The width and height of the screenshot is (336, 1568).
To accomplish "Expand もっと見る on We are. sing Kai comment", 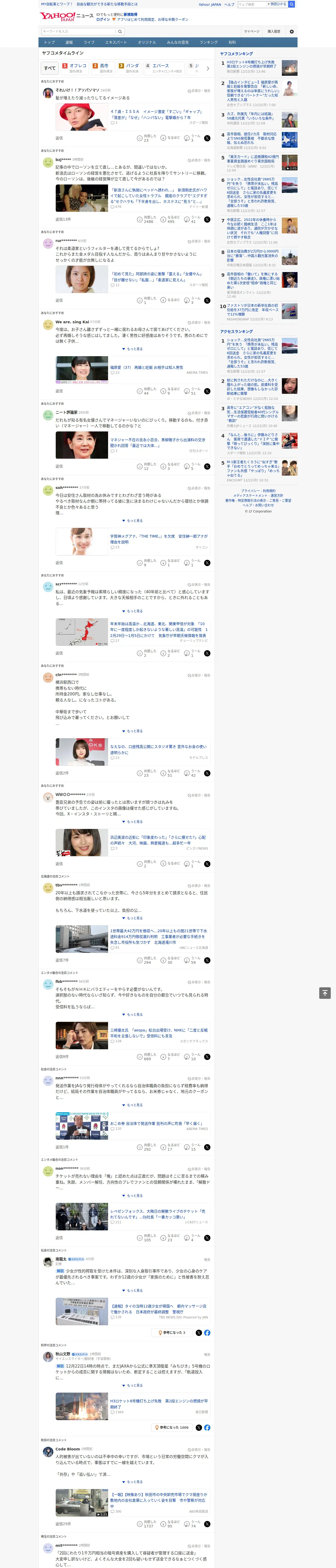I will [132, 349].
